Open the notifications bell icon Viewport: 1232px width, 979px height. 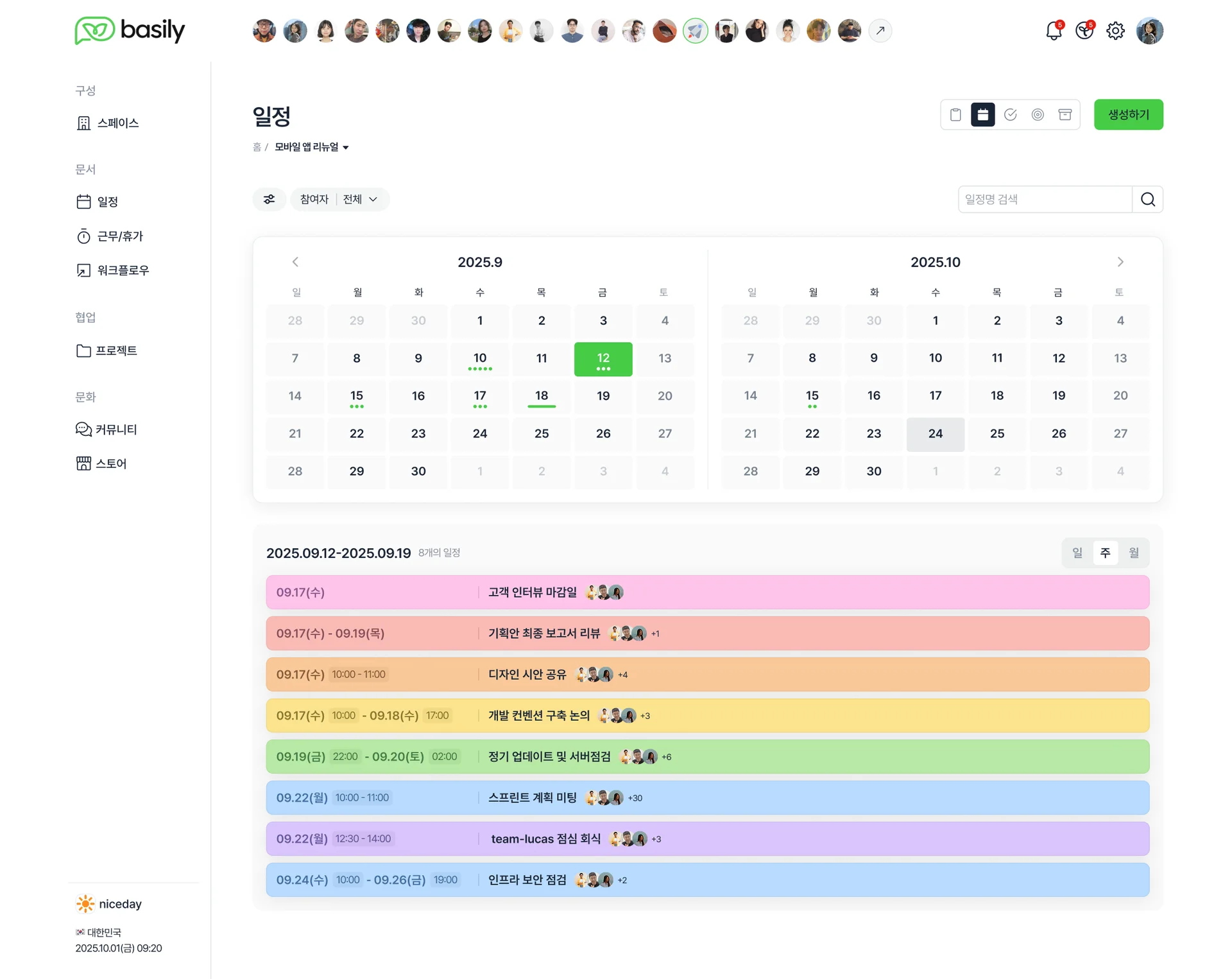(1053, 31)
